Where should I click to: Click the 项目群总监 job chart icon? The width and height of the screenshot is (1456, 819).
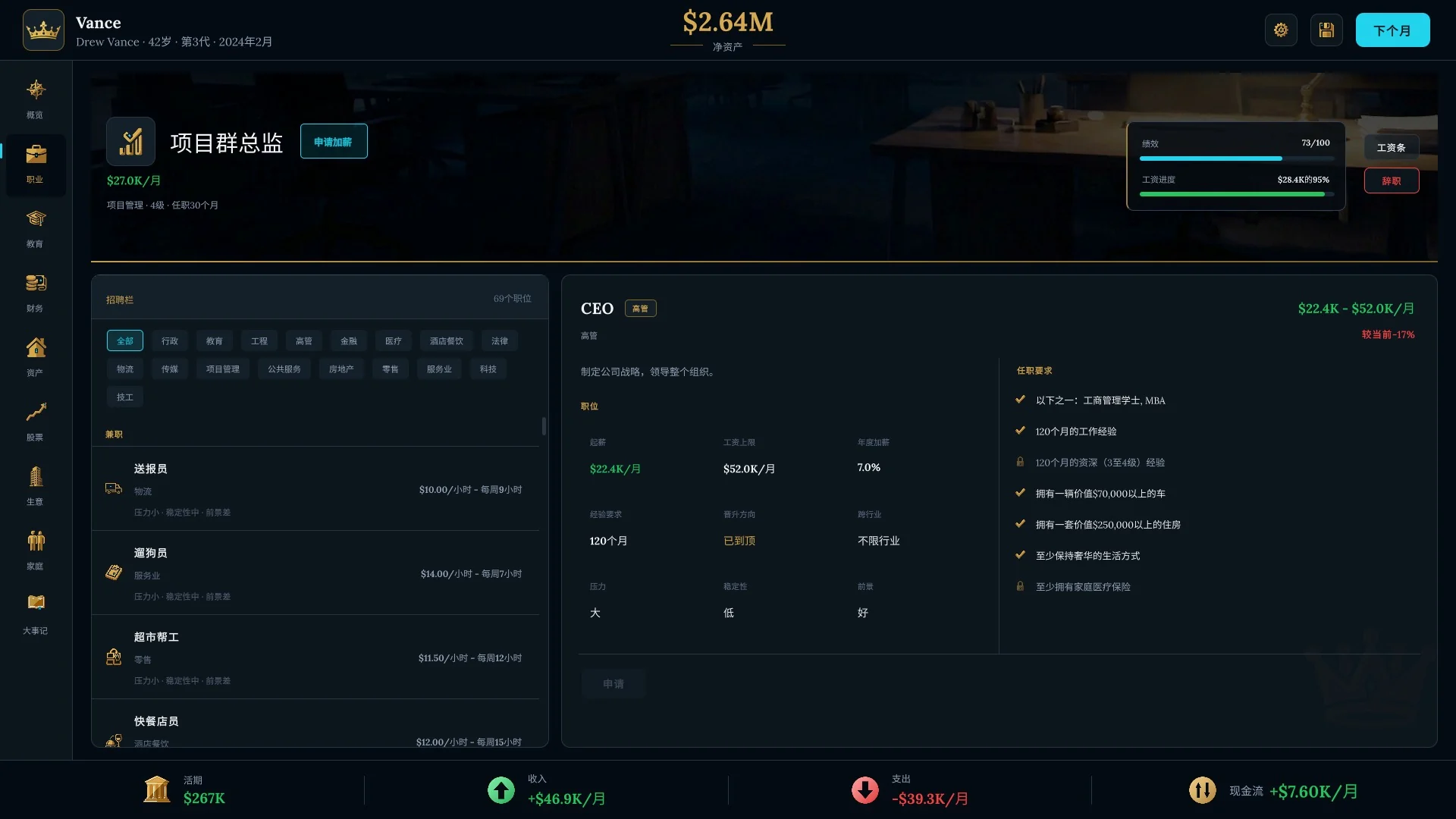pyautogui.click(x=130, y=142)
